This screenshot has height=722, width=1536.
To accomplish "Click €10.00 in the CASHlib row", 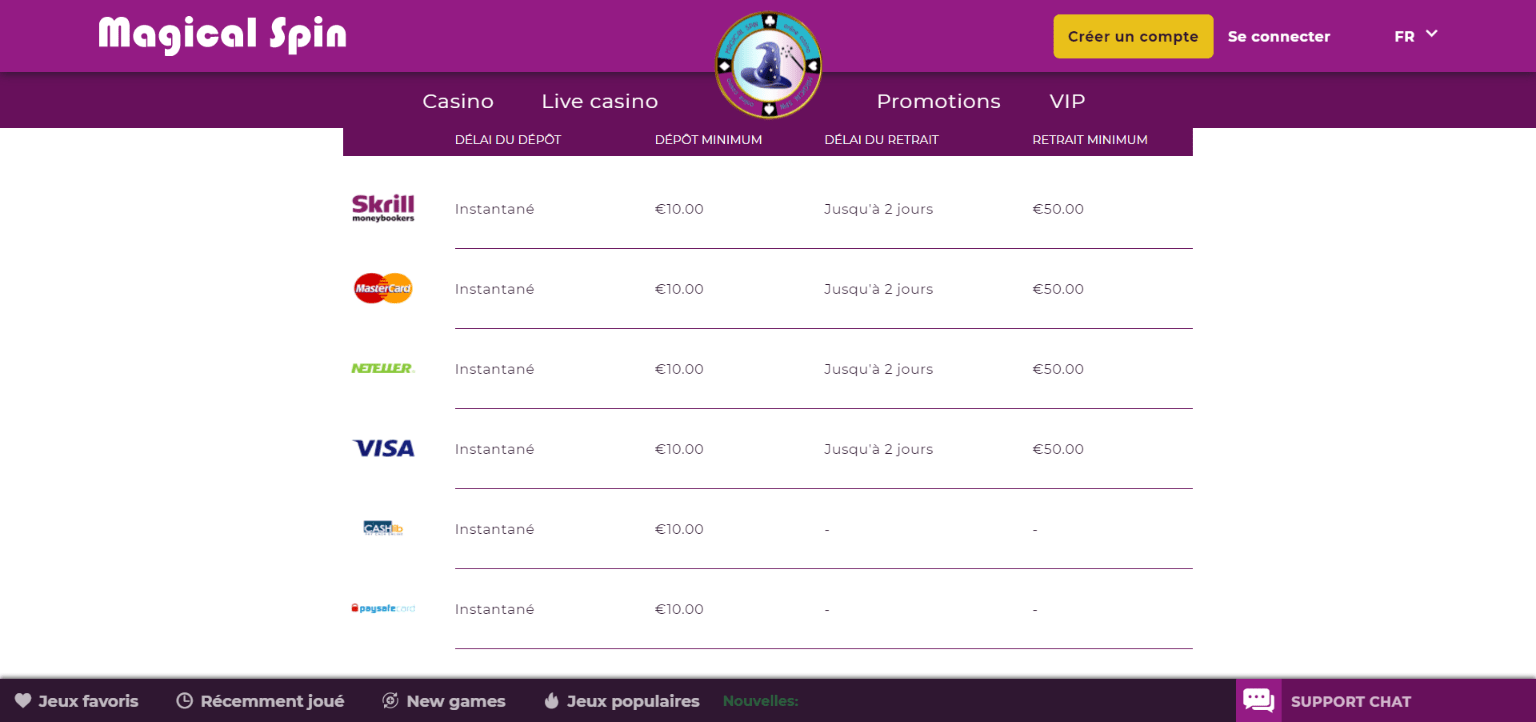I will 679,529.
